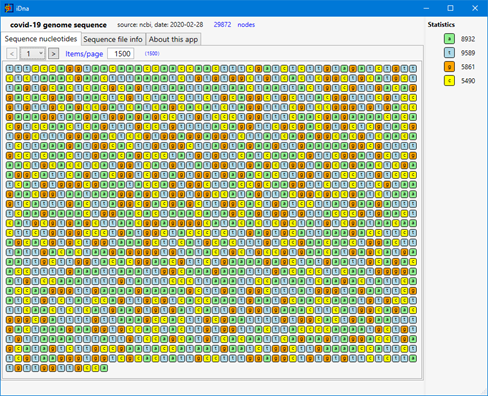Click the blue 't' statistics icon
The height and width of the screenshot is (396, 488).
(x=449, y=53)
